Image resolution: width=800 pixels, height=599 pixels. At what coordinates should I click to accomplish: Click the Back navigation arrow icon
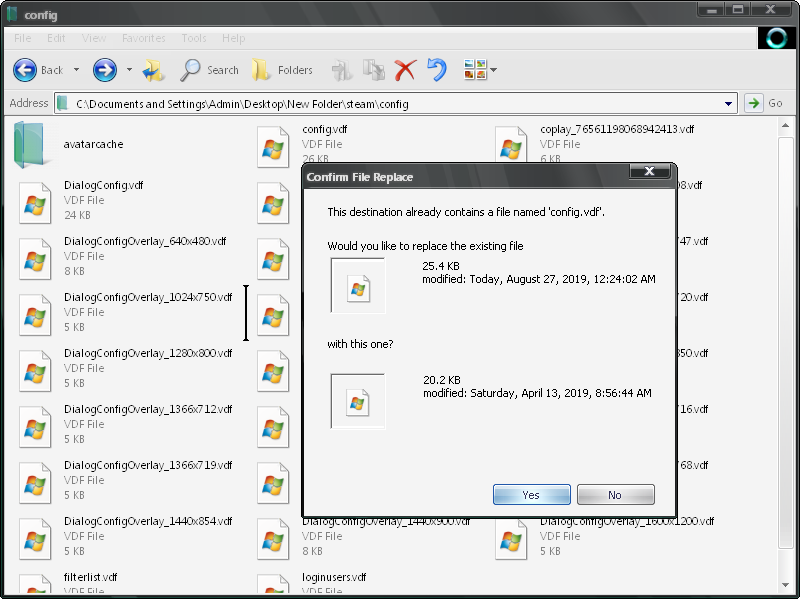click(25, 70)
